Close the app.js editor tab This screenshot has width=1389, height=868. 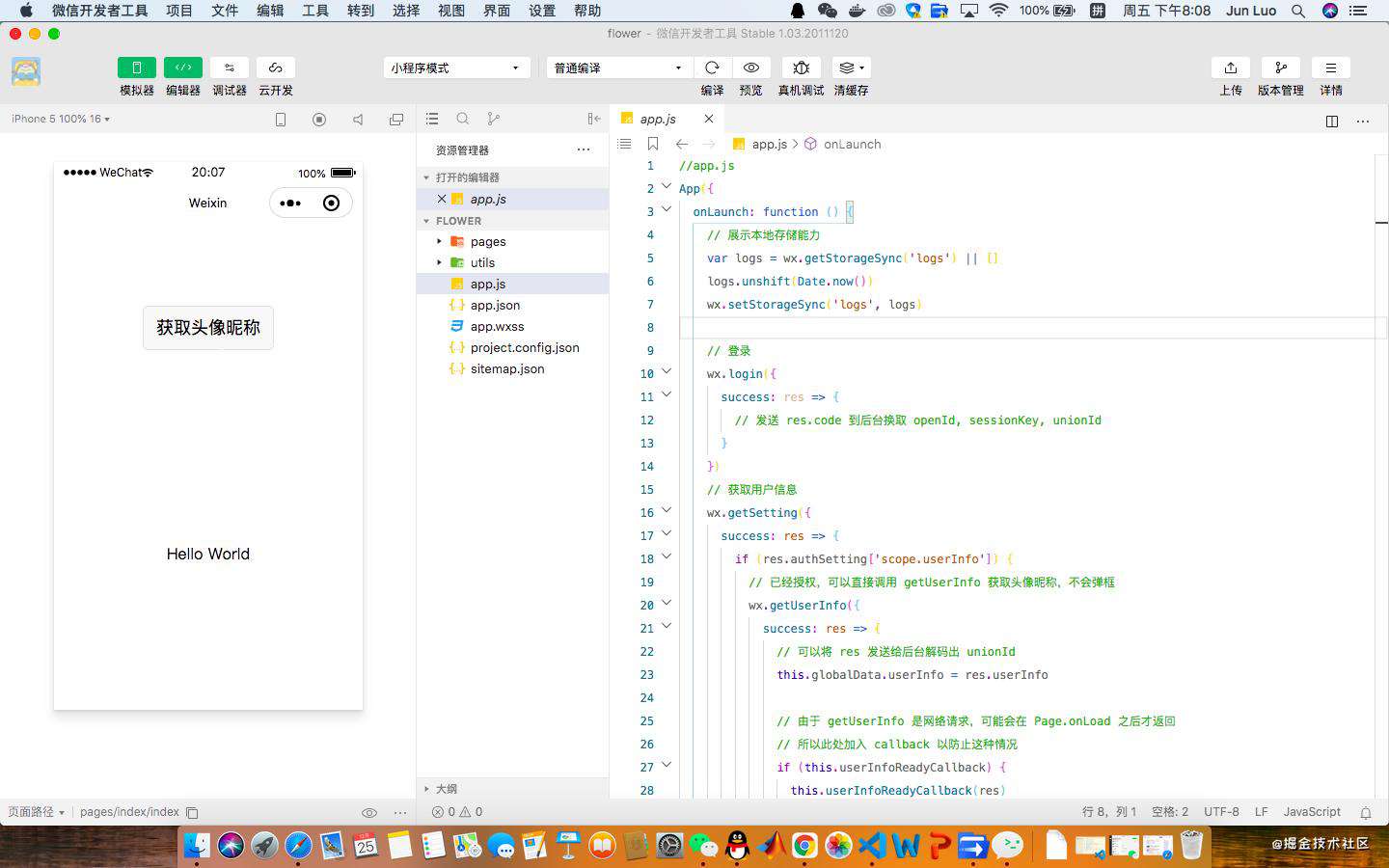709,119
